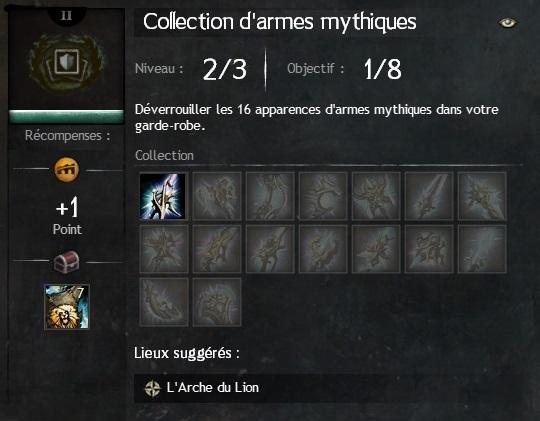Click the orange achievement point arch icon
Screen dimensions: 540x421
[x=66, y=170]
